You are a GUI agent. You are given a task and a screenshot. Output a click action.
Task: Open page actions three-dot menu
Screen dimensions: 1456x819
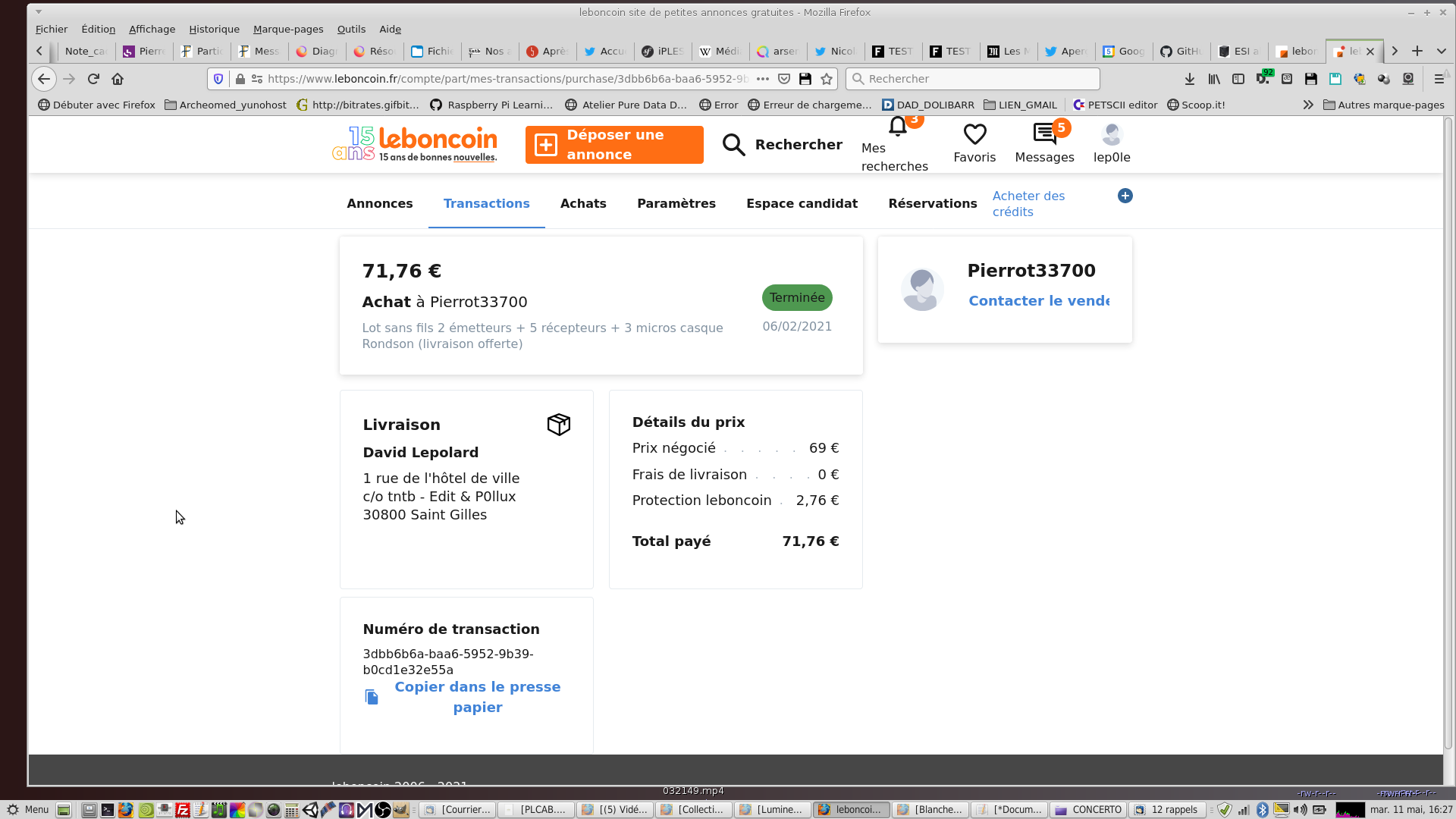pyautogui.click(x=763, y=79)
